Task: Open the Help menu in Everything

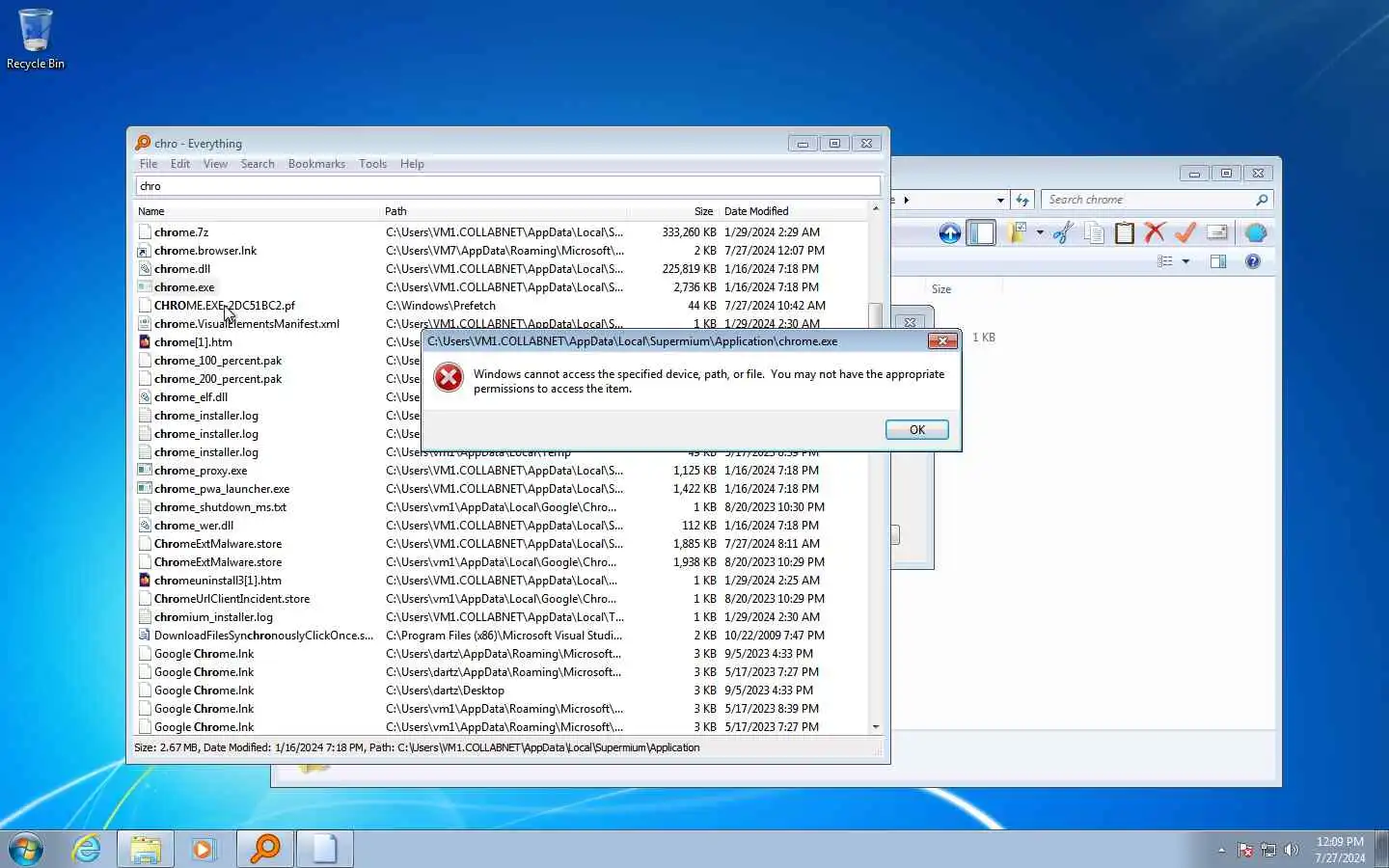Action: (x=412, y=164)
